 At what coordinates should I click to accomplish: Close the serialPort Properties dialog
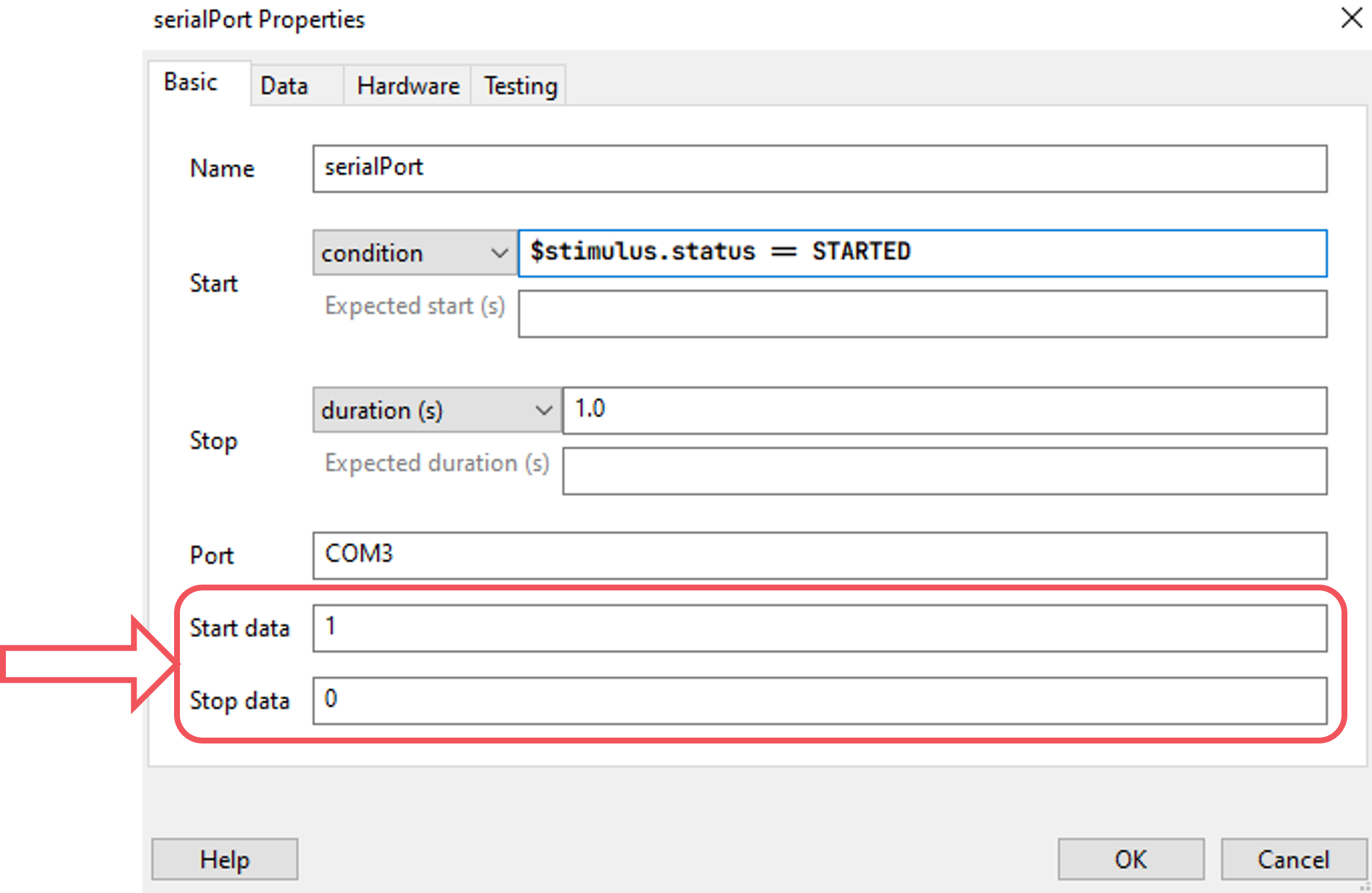[x=1351, y=18]
